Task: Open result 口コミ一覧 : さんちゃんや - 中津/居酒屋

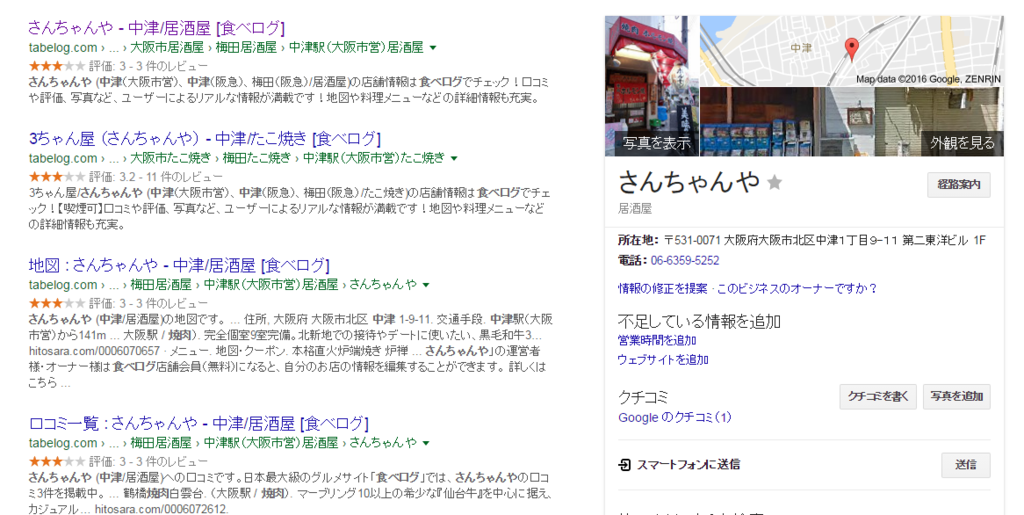Action: [x=199, y=423]
